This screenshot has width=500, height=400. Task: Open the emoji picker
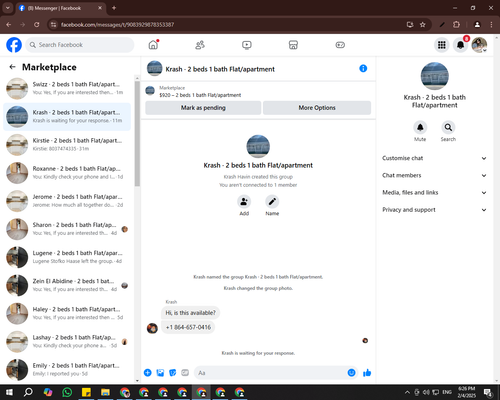[x=351, y=373]
